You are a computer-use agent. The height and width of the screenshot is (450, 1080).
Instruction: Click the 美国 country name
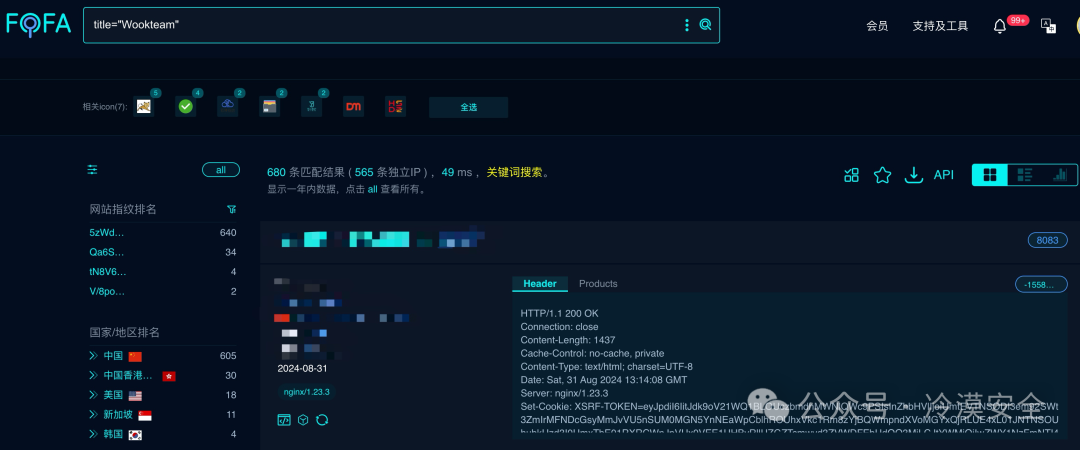click(113, 395)
